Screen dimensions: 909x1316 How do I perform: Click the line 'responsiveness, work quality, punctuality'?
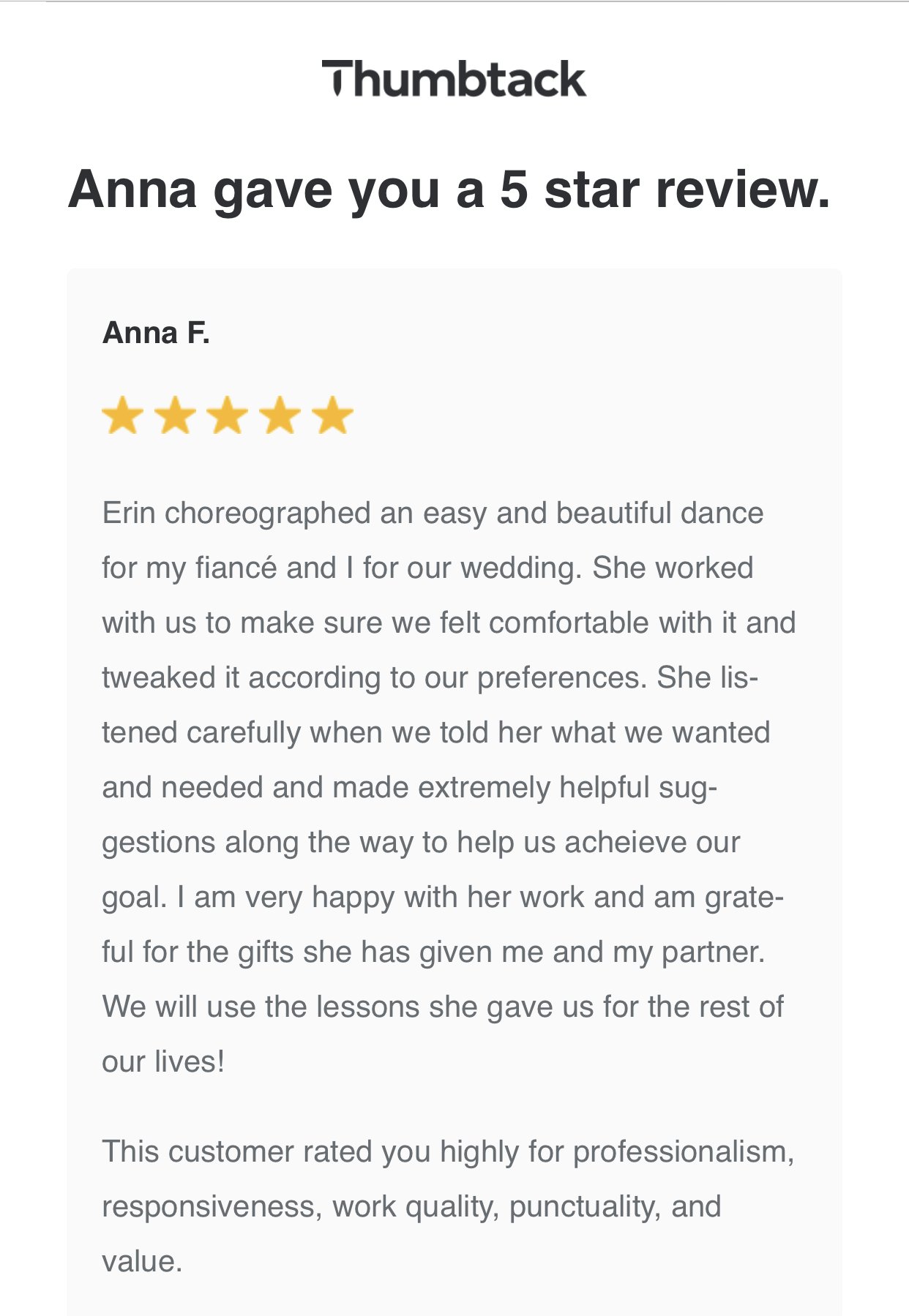point(411,1207)
